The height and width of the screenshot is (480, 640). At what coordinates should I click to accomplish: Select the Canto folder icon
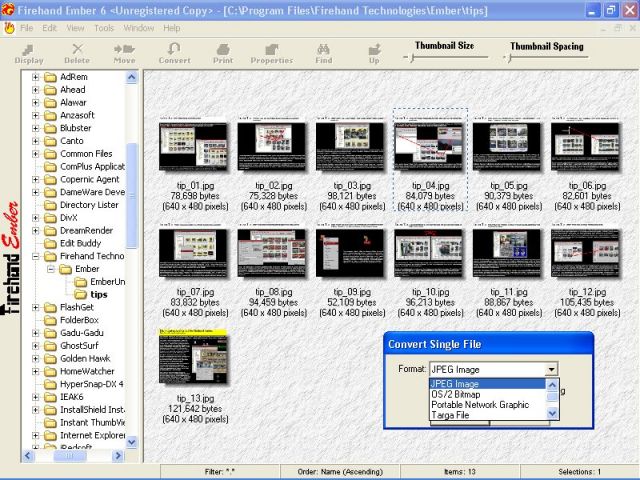pyautogui.click(x=50, y=141)
